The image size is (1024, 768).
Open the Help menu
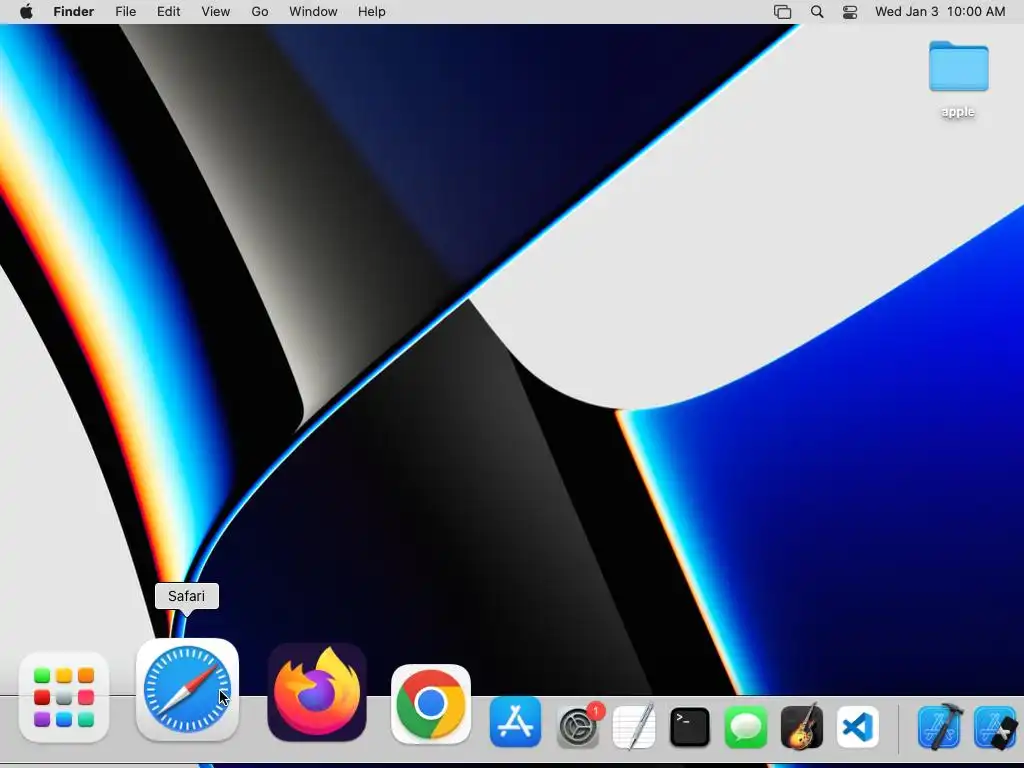click(372, 12)
